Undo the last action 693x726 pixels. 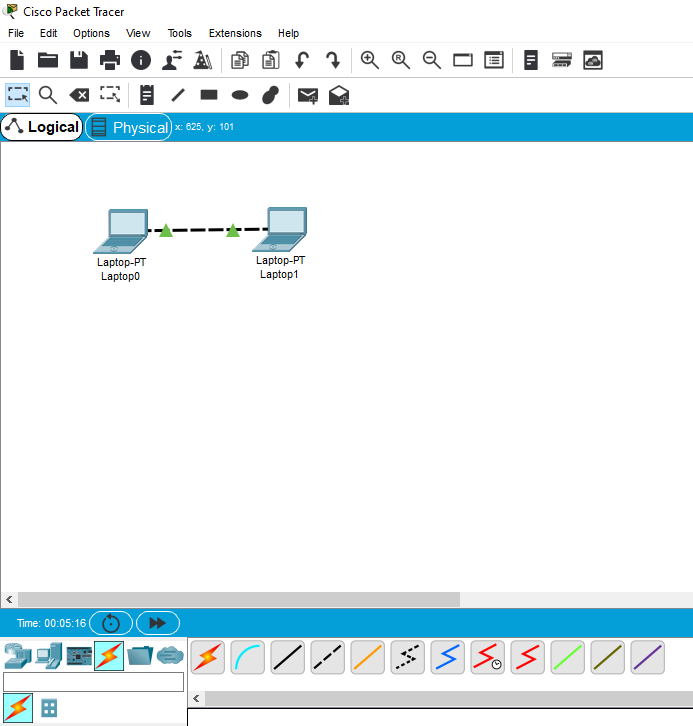coord(302,60)
